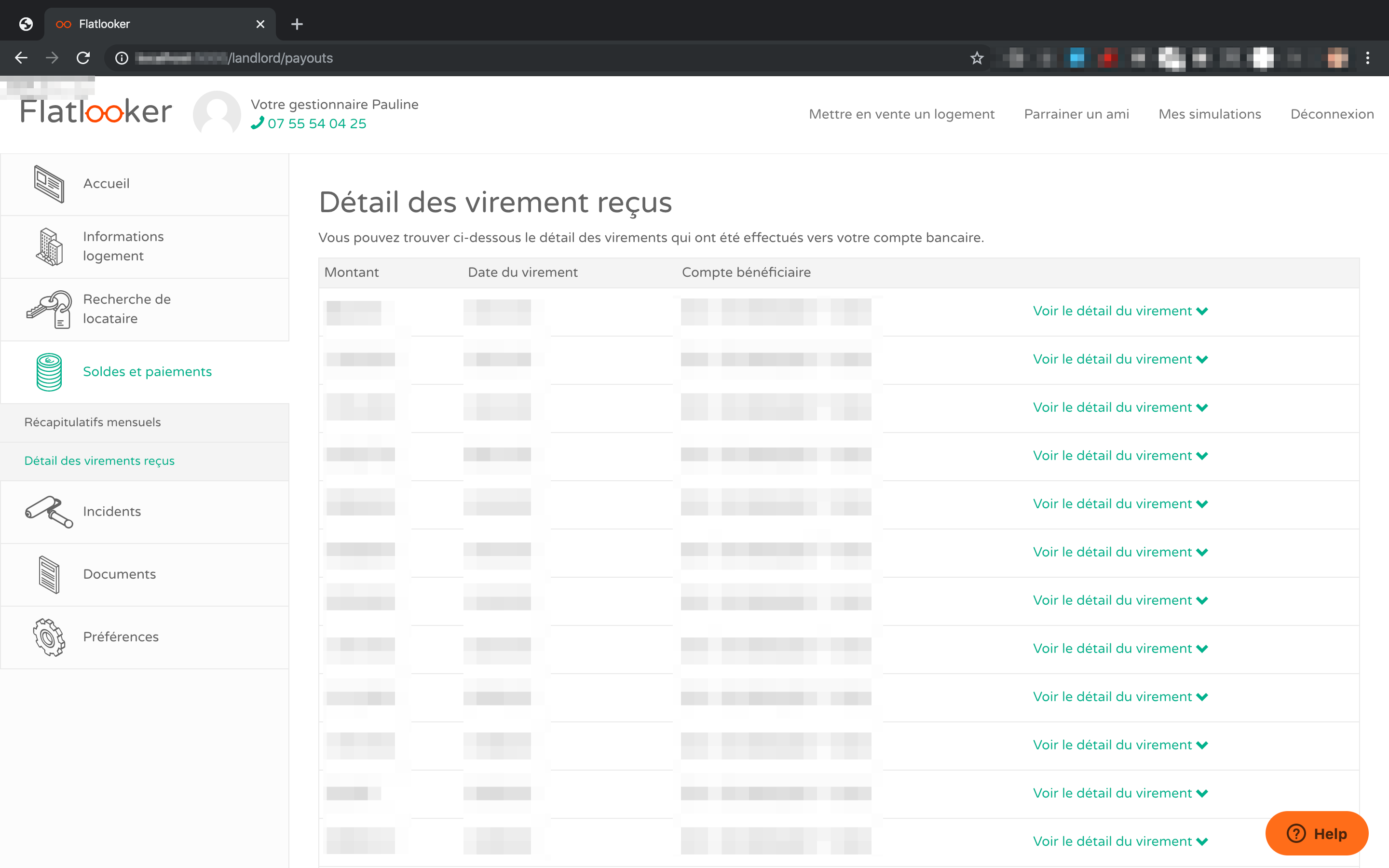Viewport: 1389px width, 868px height.
Task: Expand the third row's virement detail
Action: (1120, 407)
